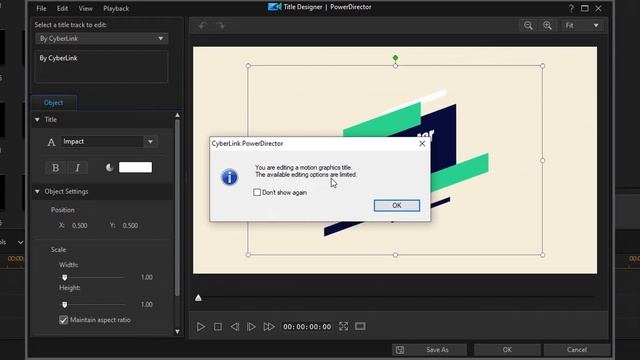Viewport: 640px width, 360px height.
Task: Adjust the Height scale slider
Action: [64, 304]
